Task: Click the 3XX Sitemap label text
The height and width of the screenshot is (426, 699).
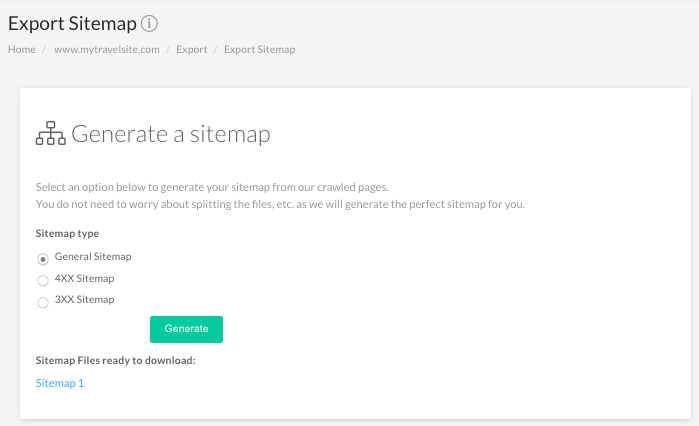Action: (x=85, y=299)
